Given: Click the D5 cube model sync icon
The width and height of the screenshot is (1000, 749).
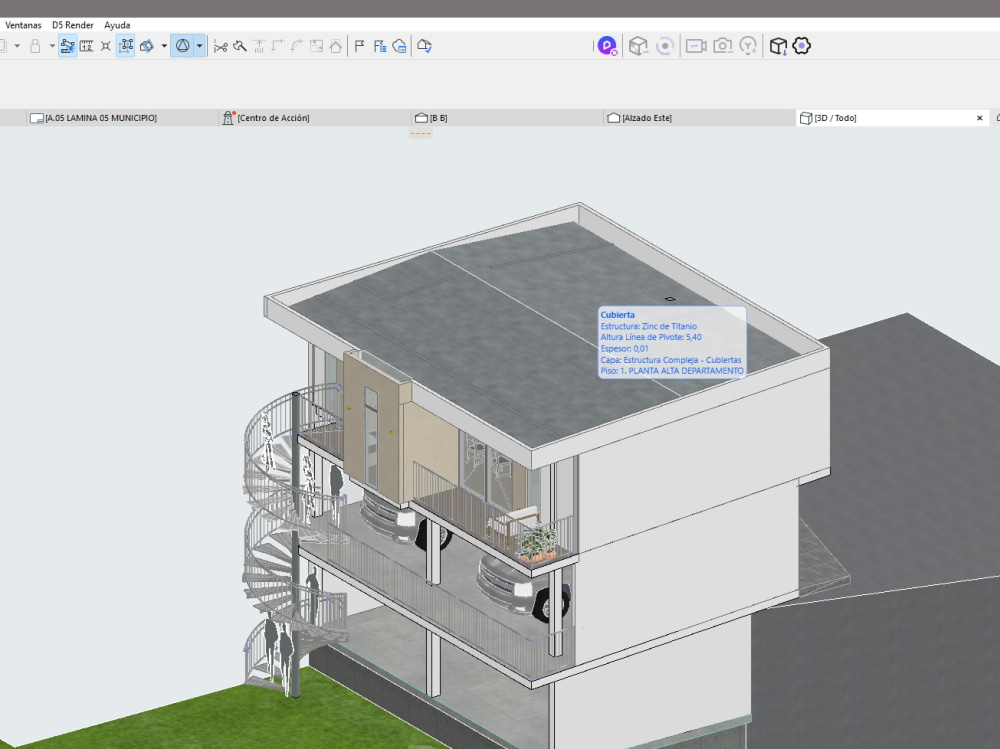Looking at the screenshot, I should coord(638,46).
